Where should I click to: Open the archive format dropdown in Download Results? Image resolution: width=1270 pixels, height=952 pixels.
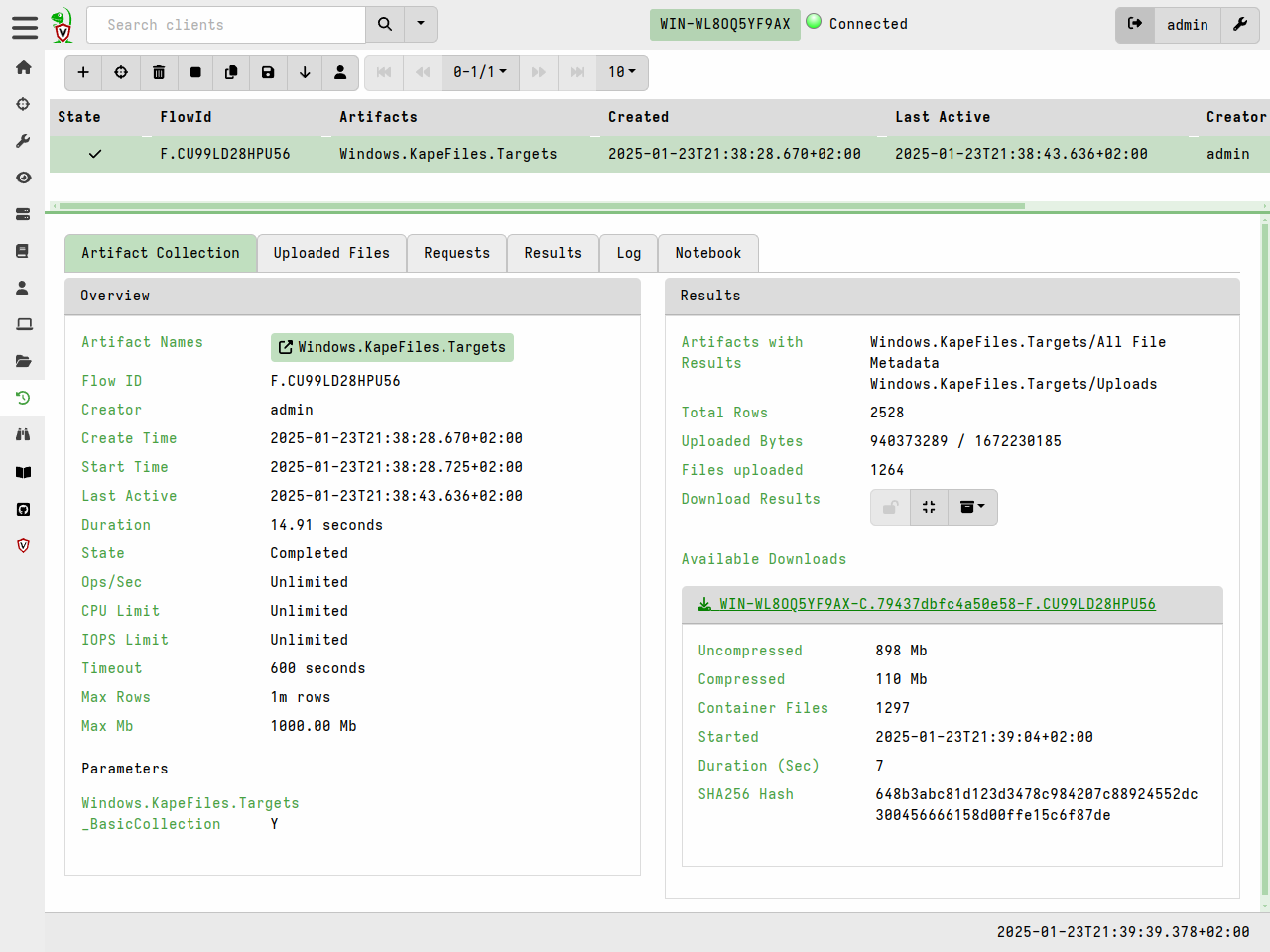tap(972, 507)
